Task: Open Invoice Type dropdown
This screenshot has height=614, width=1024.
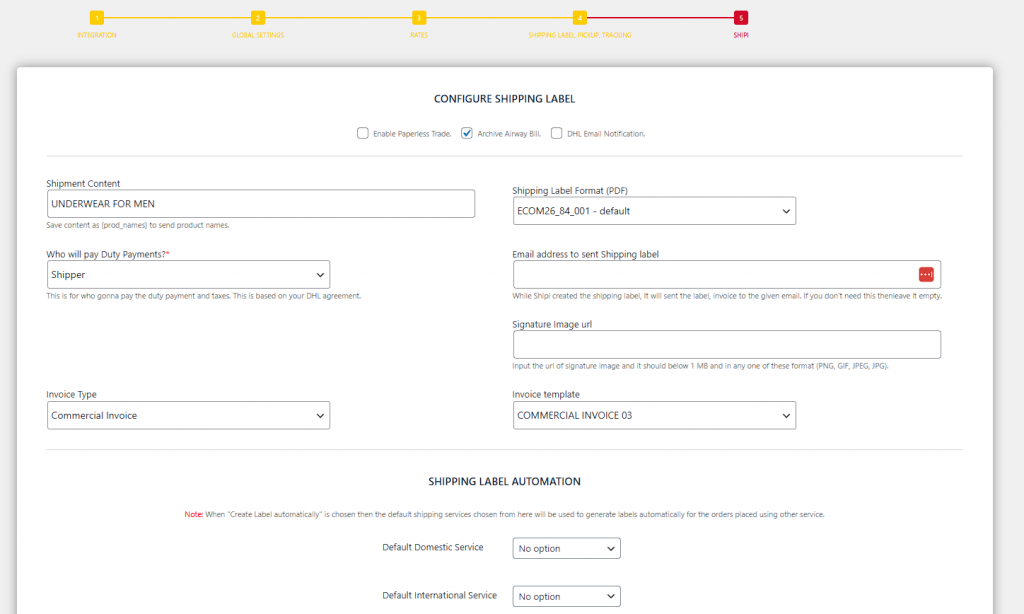Action: coord(188,415)
